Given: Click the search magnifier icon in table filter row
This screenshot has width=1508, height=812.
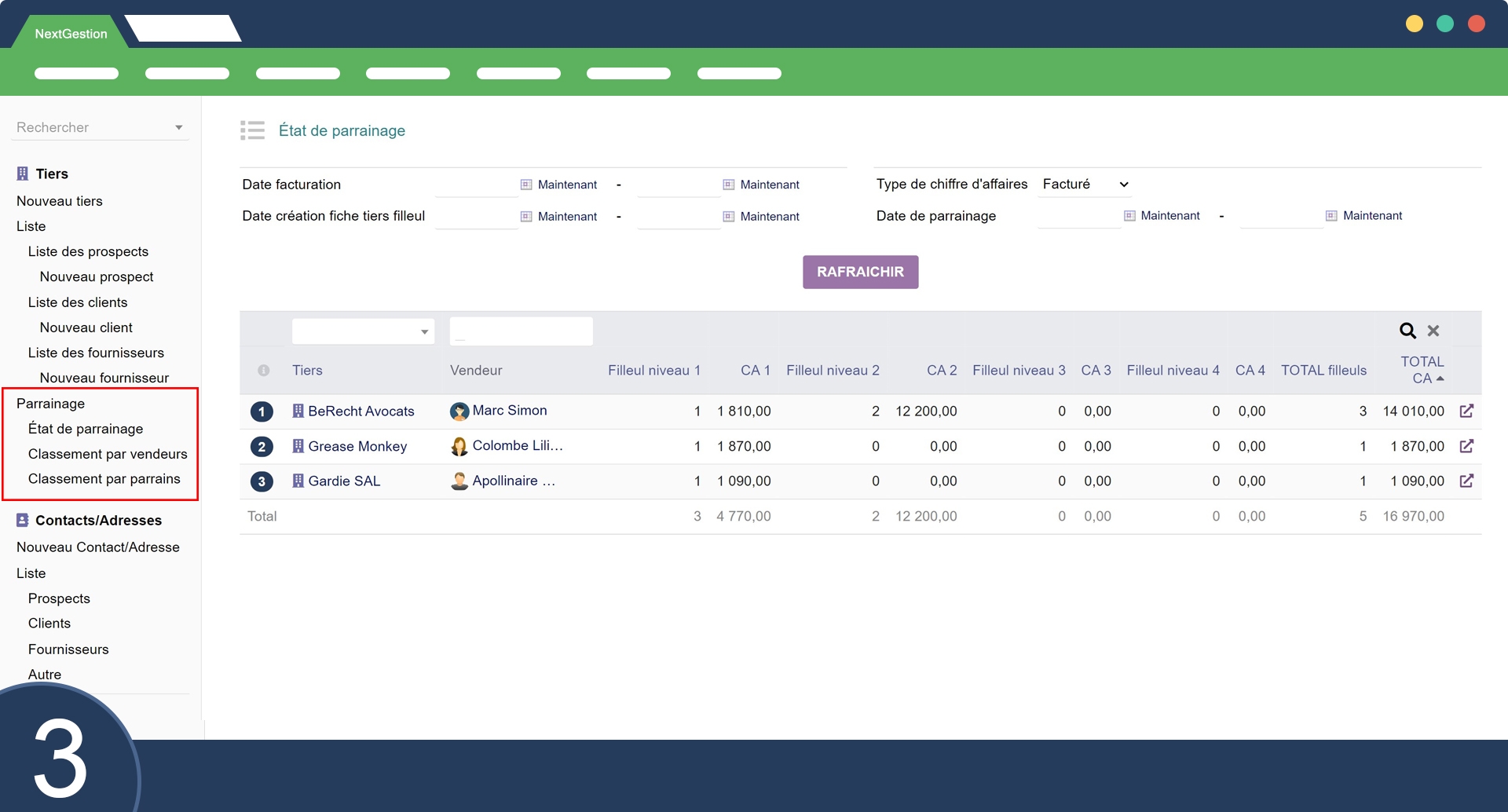Looking at the screenshot, I should (x=1407, y=331).
